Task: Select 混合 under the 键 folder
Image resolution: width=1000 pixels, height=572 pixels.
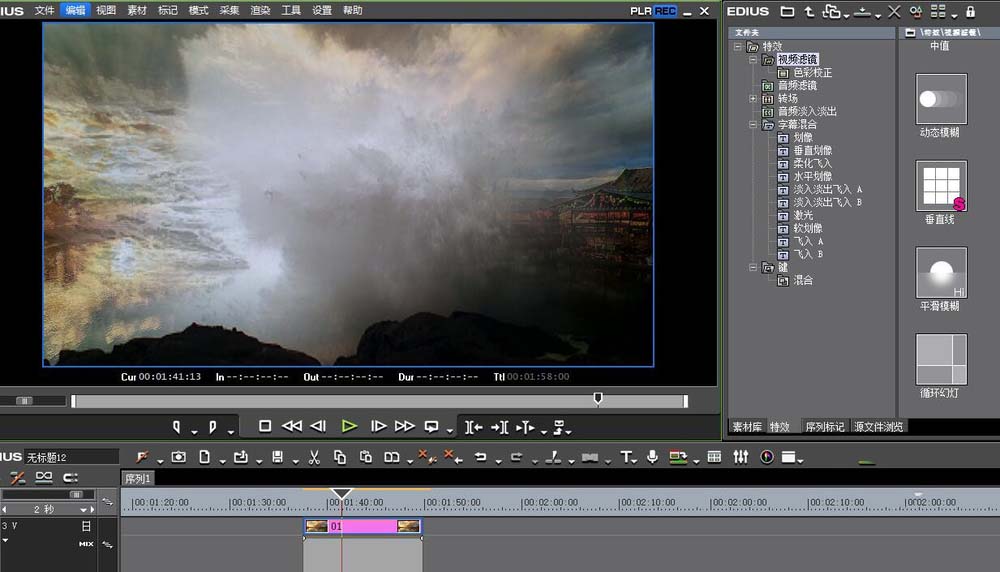Action: point(803,280)
